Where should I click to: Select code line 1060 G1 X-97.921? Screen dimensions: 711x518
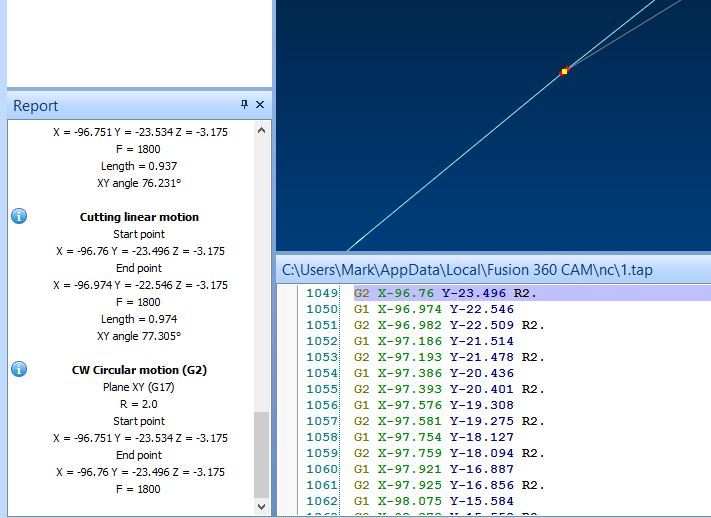(433, 469)
